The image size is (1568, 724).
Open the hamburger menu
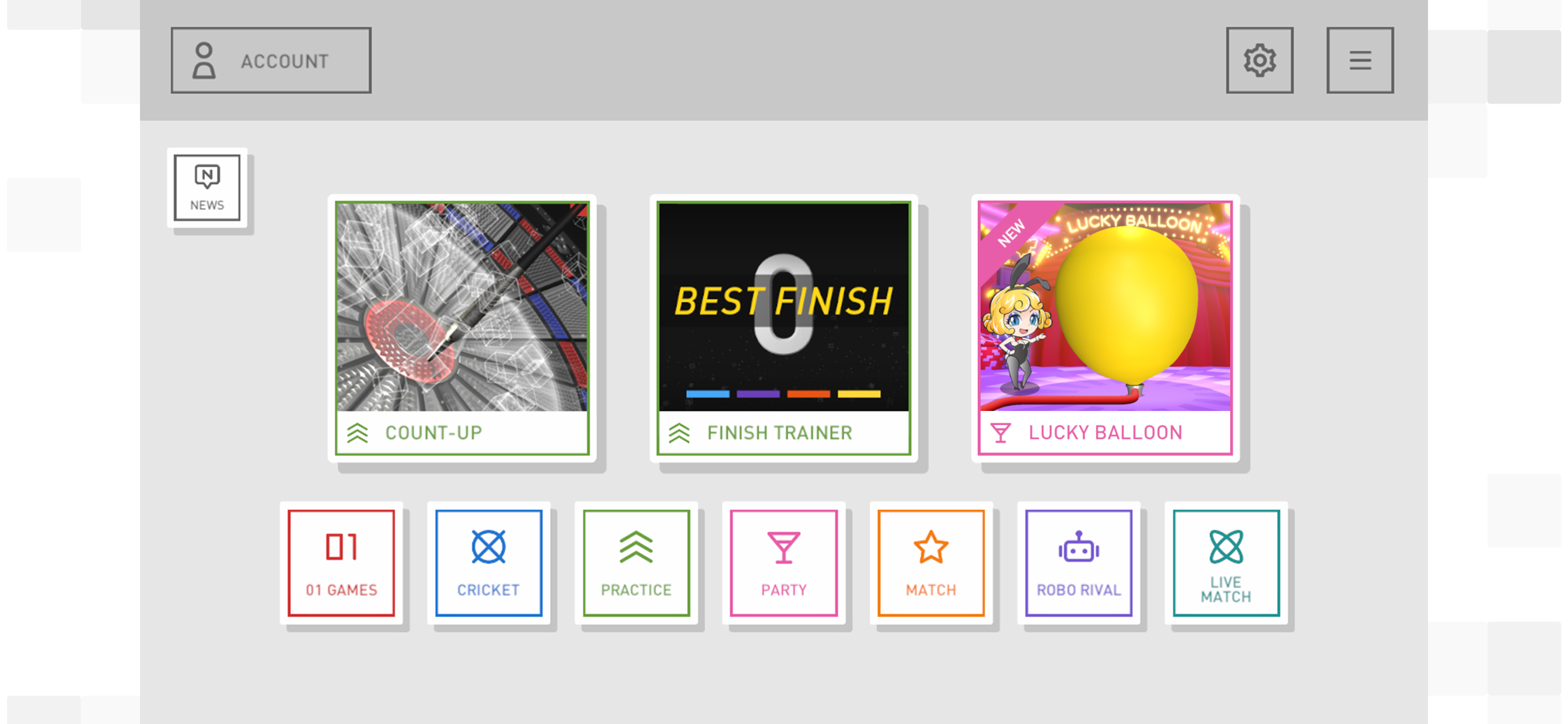click(1360, 60)
